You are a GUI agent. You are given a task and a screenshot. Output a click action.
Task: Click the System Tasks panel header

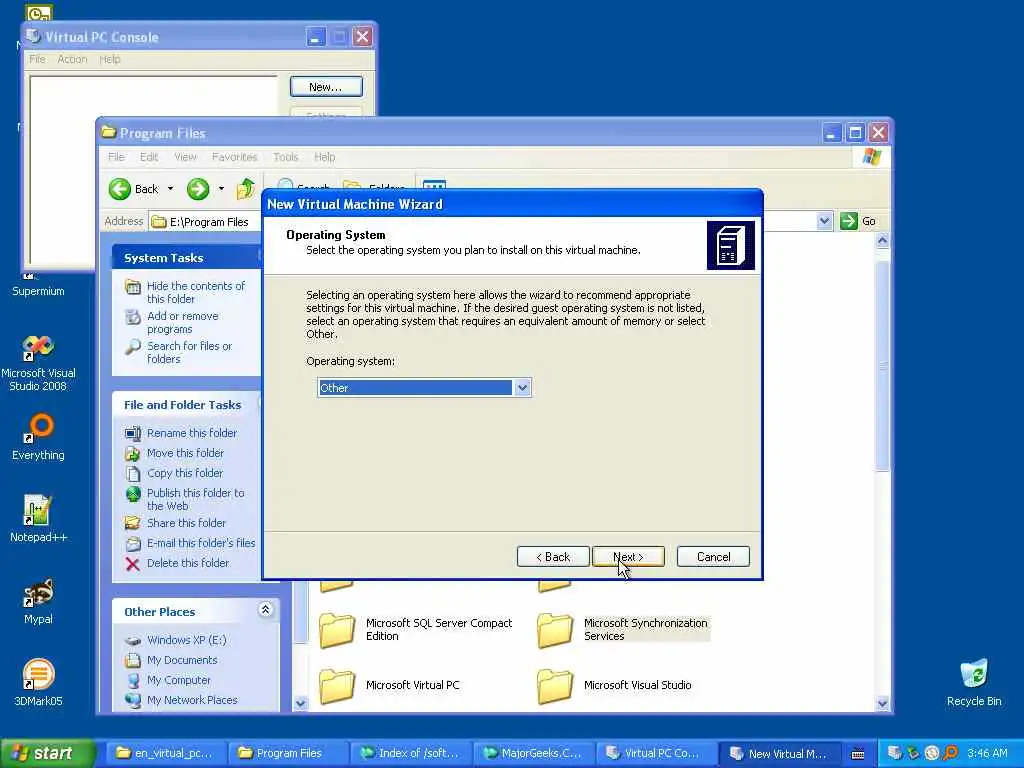pyautogui.click(x=187, y=258)
